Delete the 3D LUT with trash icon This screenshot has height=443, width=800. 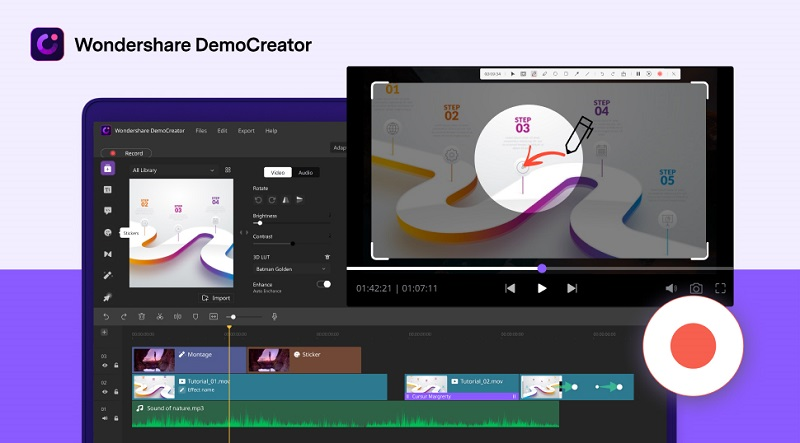(x=327, y=257)
